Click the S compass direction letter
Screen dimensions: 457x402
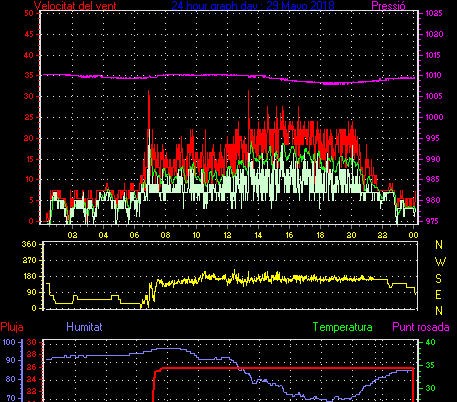(439, 278)
